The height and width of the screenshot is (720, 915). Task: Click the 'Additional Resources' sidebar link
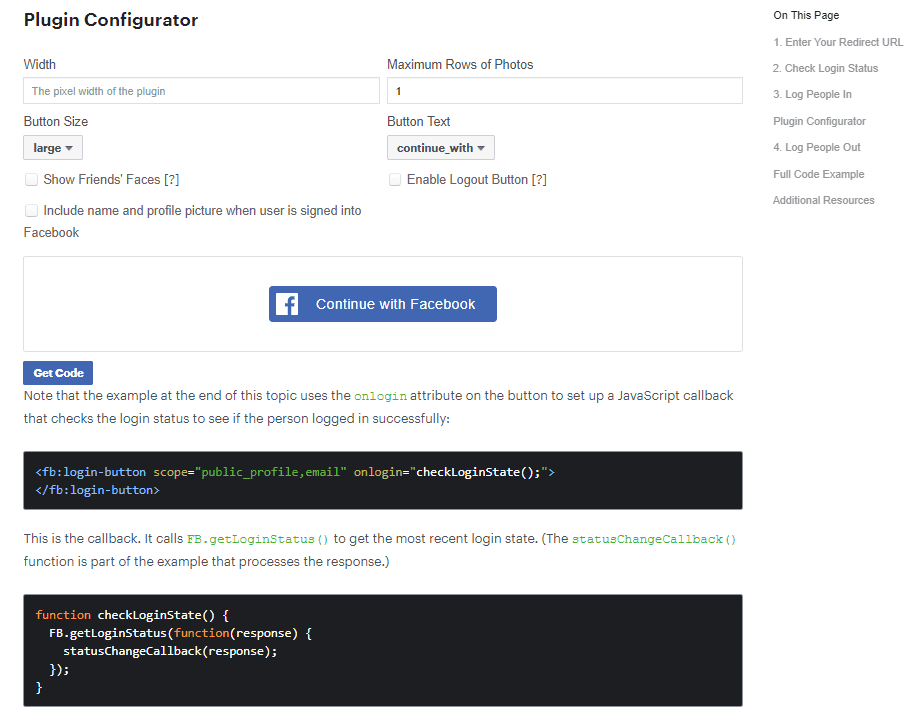(824, 200)
